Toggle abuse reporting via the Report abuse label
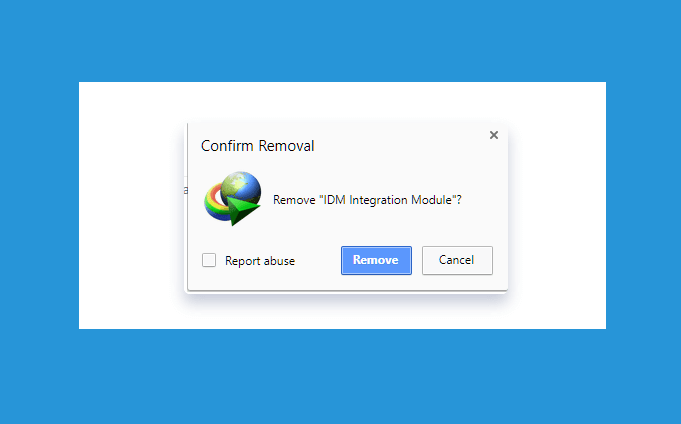This screenshot has height=424, width=681. pos(260,261)
